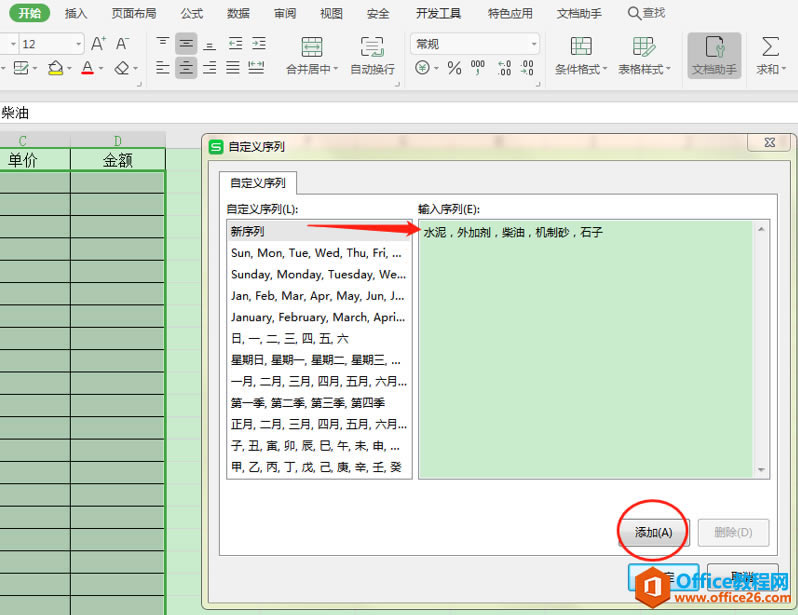Screen dimensions: 798x615
Task: Open the 数据 ribbon tab
Action: click(238, 14)
